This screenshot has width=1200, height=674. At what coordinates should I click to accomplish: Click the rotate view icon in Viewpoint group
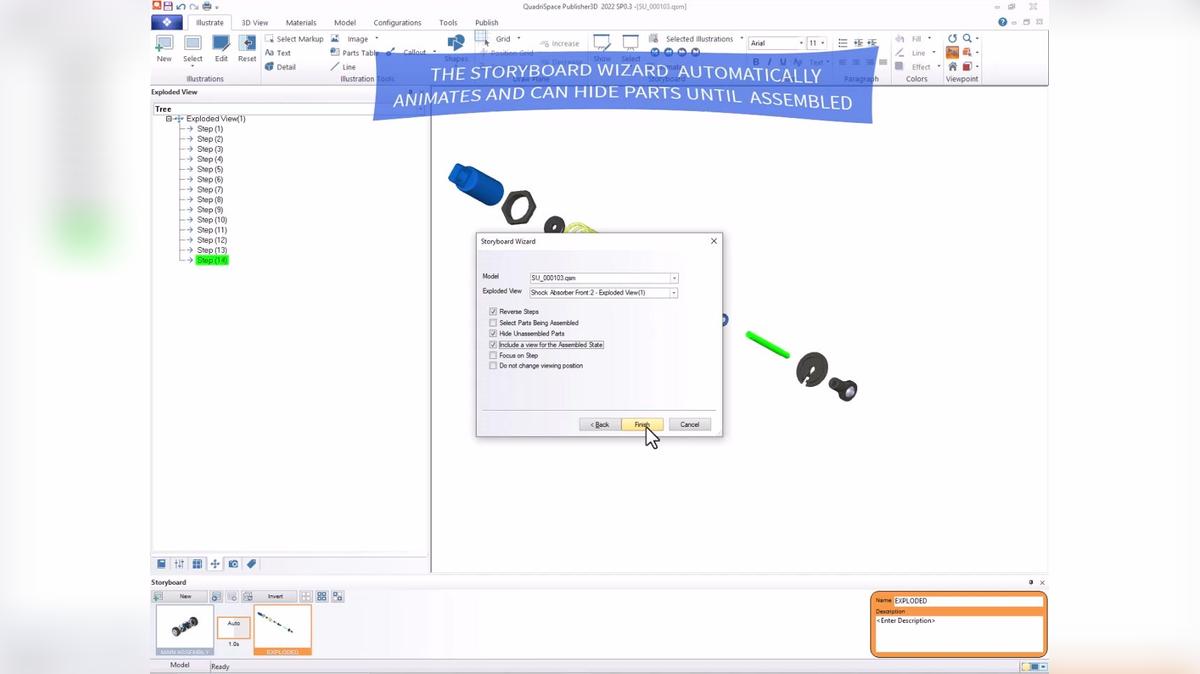tap(952, 39)
